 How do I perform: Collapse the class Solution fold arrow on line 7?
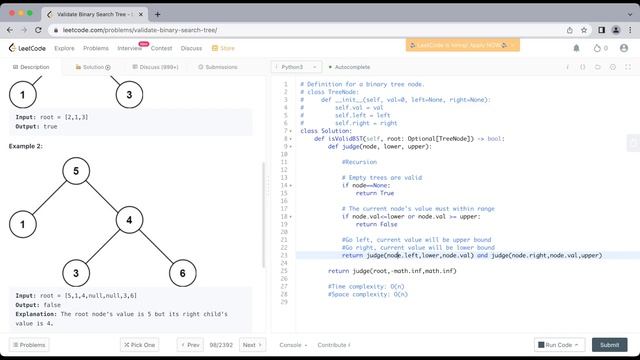(x=291, y=131)
